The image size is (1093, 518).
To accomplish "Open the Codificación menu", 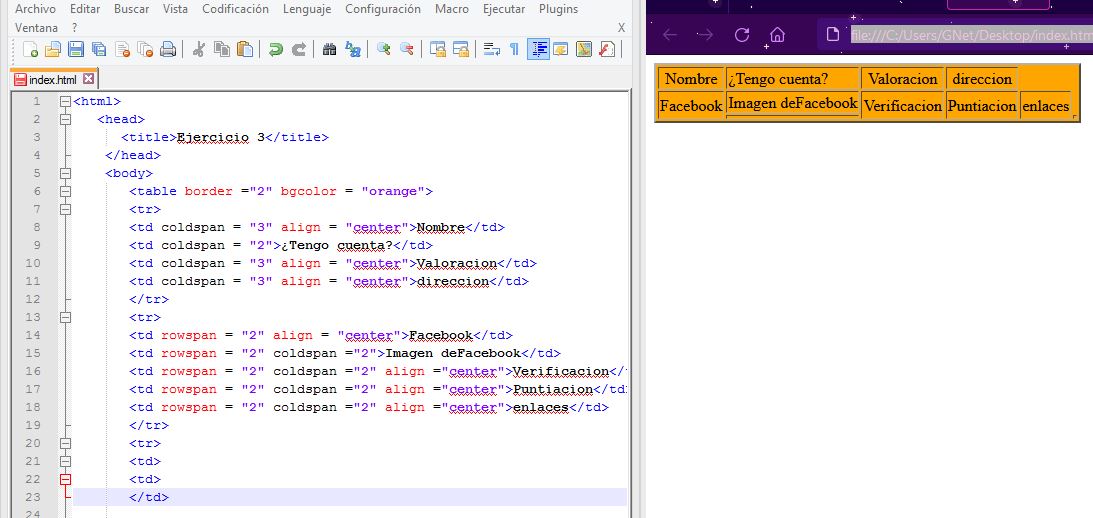I will pyautogui.click(x=235, y=9).
